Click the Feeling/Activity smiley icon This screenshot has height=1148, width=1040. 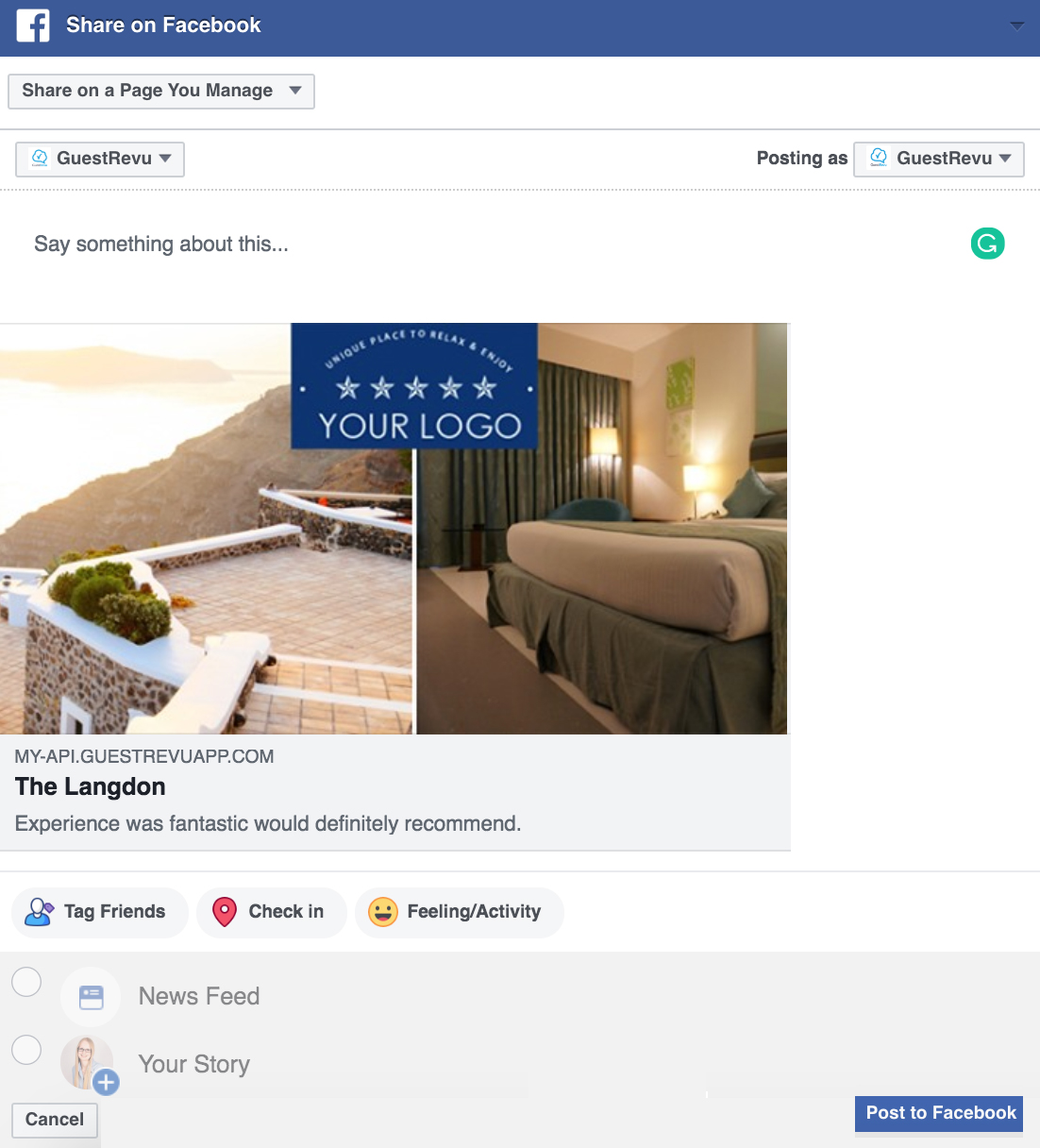(x=382, y=912)
